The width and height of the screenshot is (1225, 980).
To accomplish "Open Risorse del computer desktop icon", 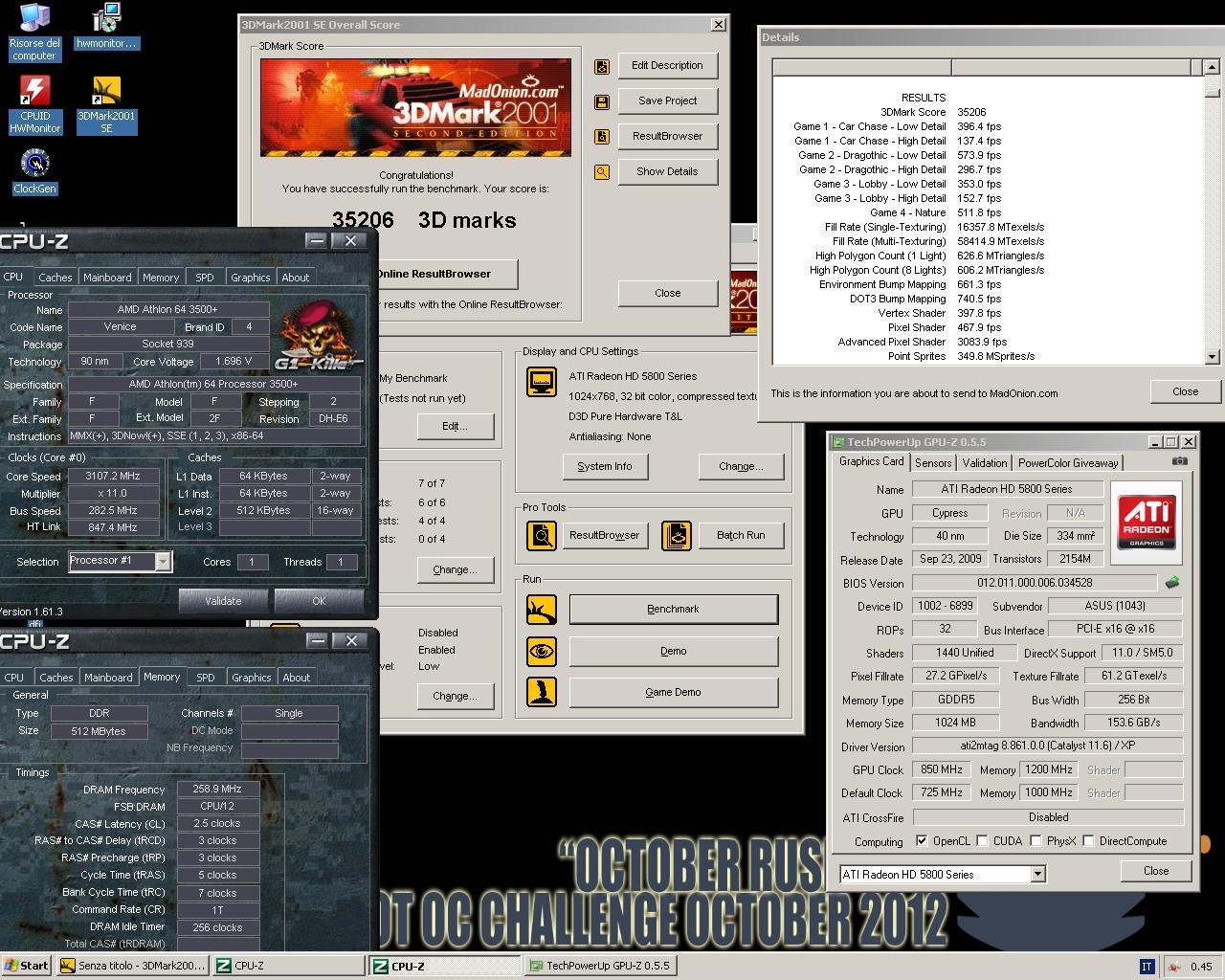I will tap(34, 32).
